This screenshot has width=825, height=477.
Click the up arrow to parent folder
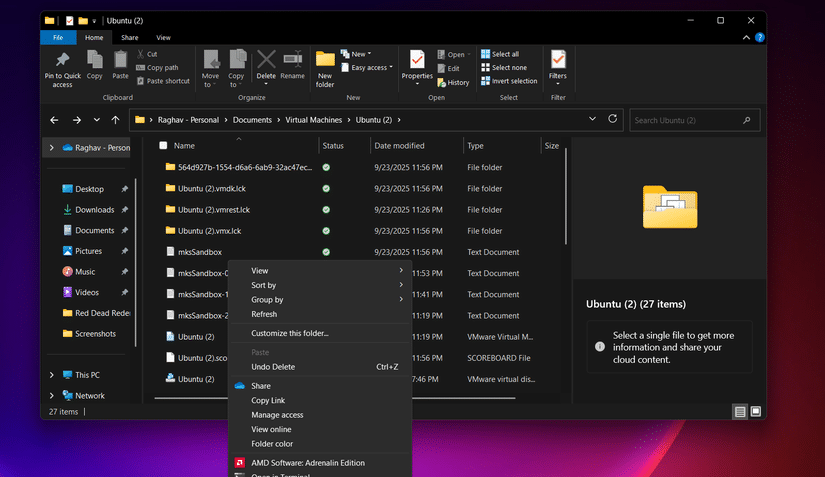[x=115, y=120]
